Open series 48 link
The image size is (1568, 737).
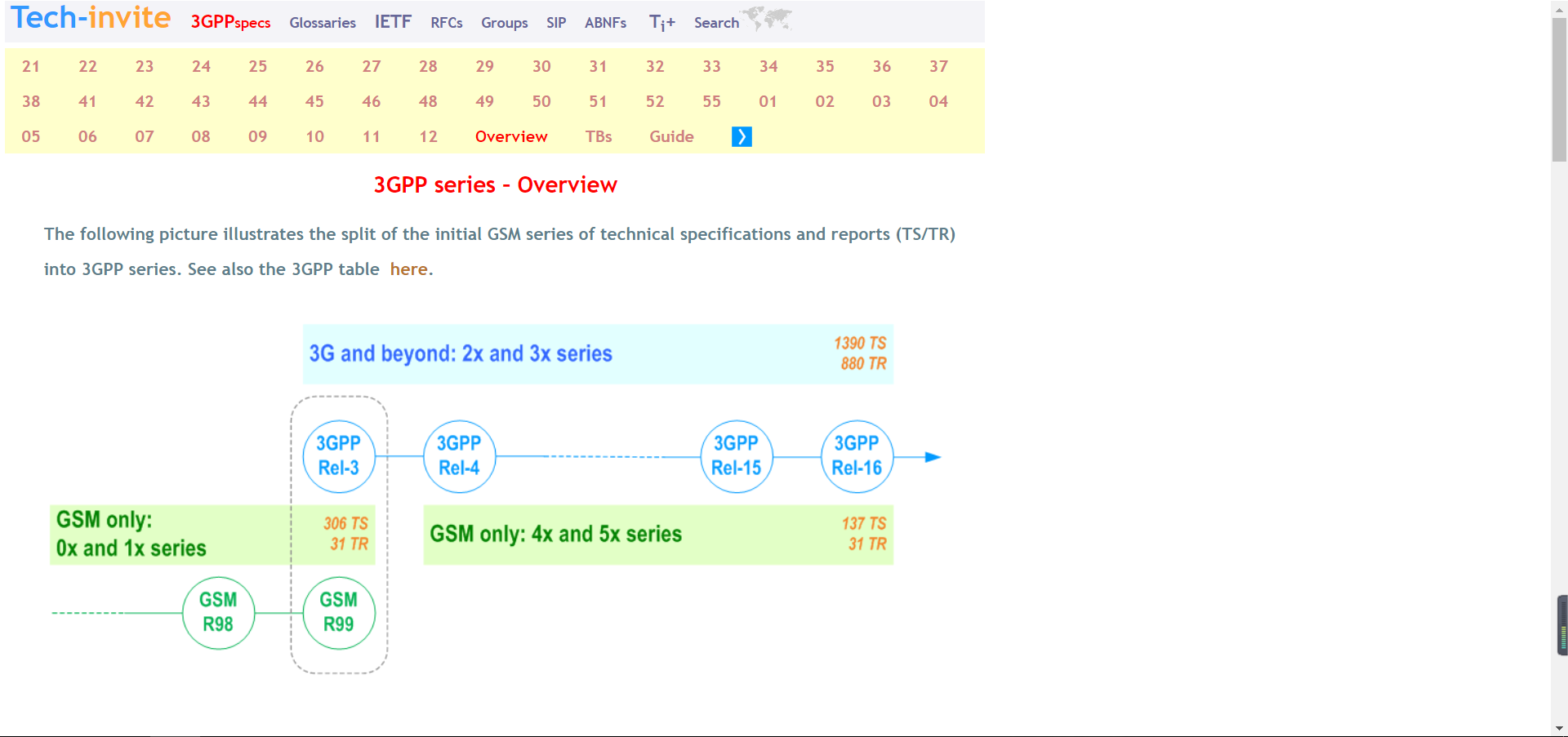428,101
